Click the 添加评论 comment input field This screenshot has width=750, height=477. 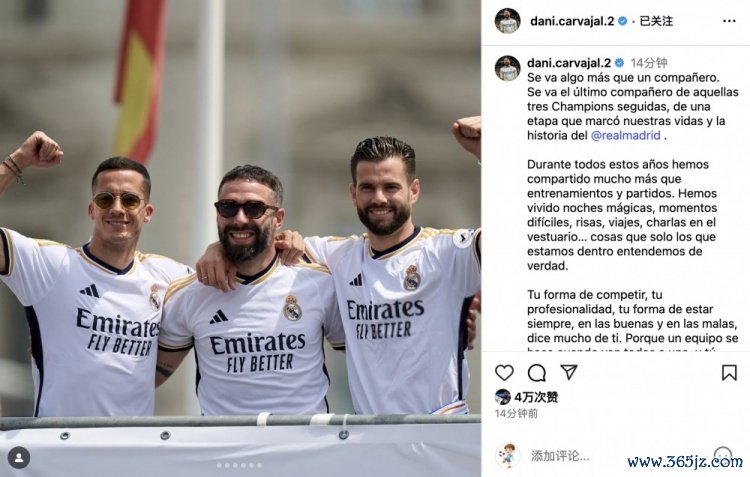560,456
